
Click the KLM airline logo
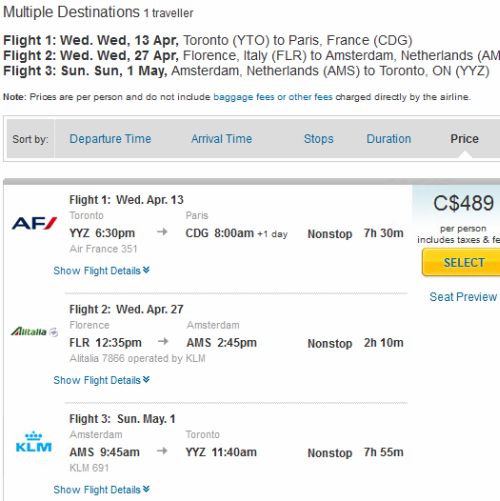click(34, 442)
